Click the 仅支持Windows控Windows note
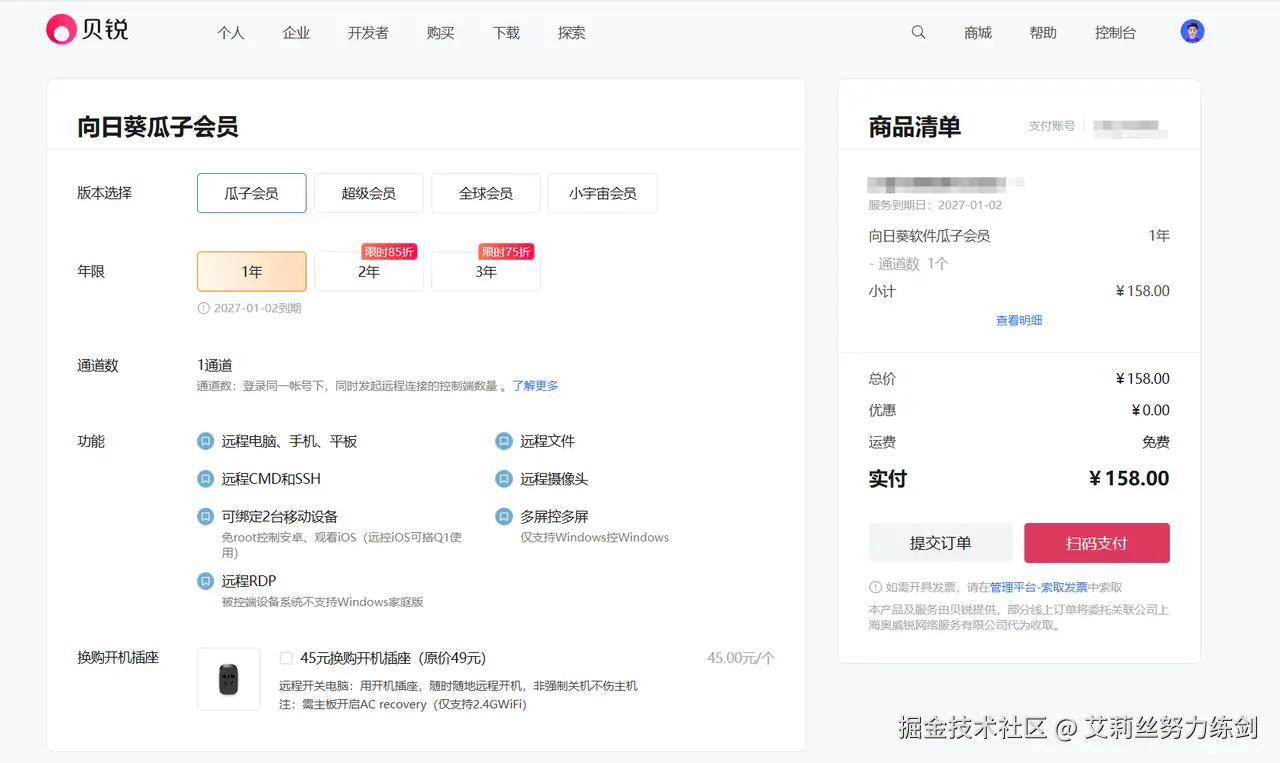 pos(594,537)
